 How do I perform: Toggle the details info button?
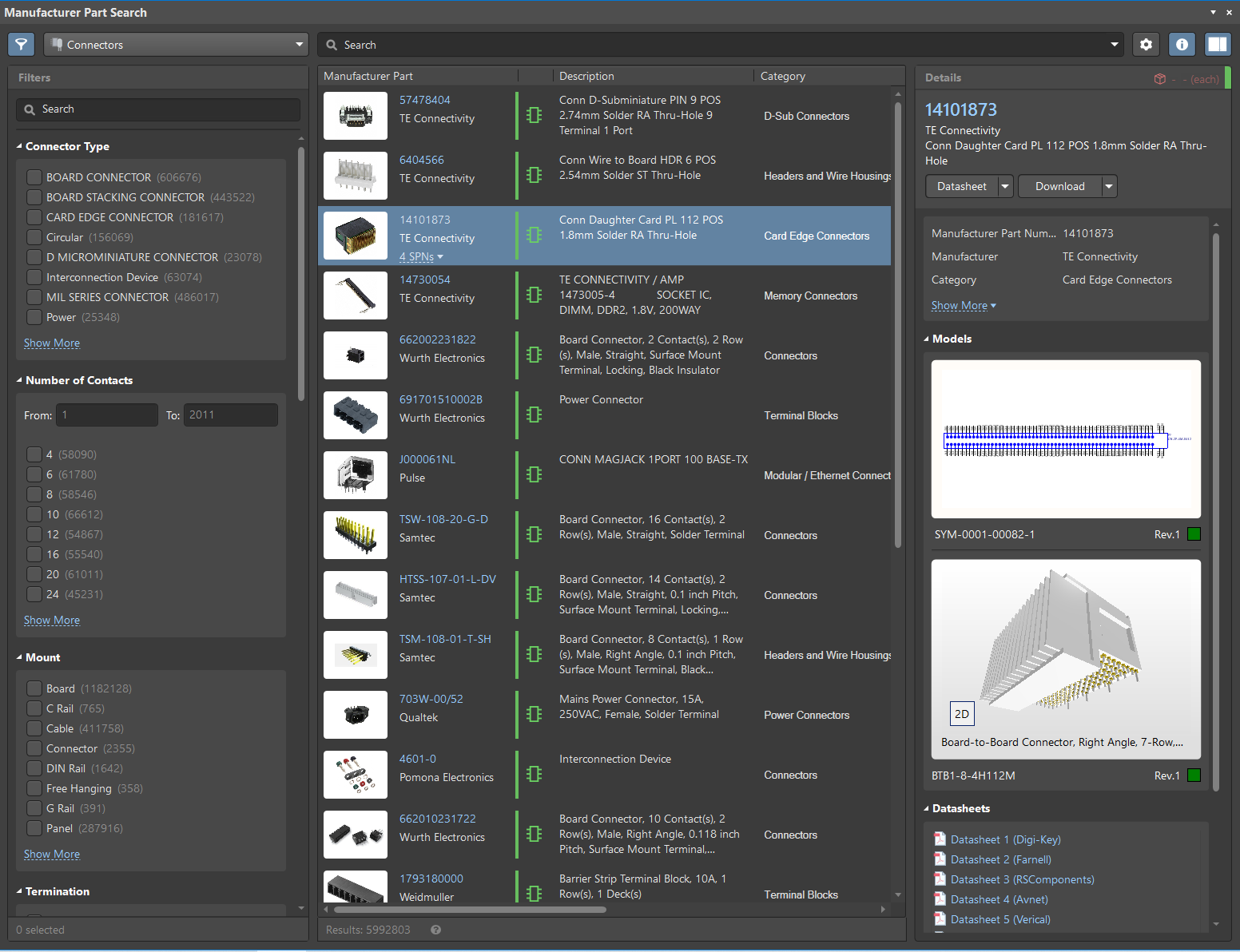(1182, 45)
